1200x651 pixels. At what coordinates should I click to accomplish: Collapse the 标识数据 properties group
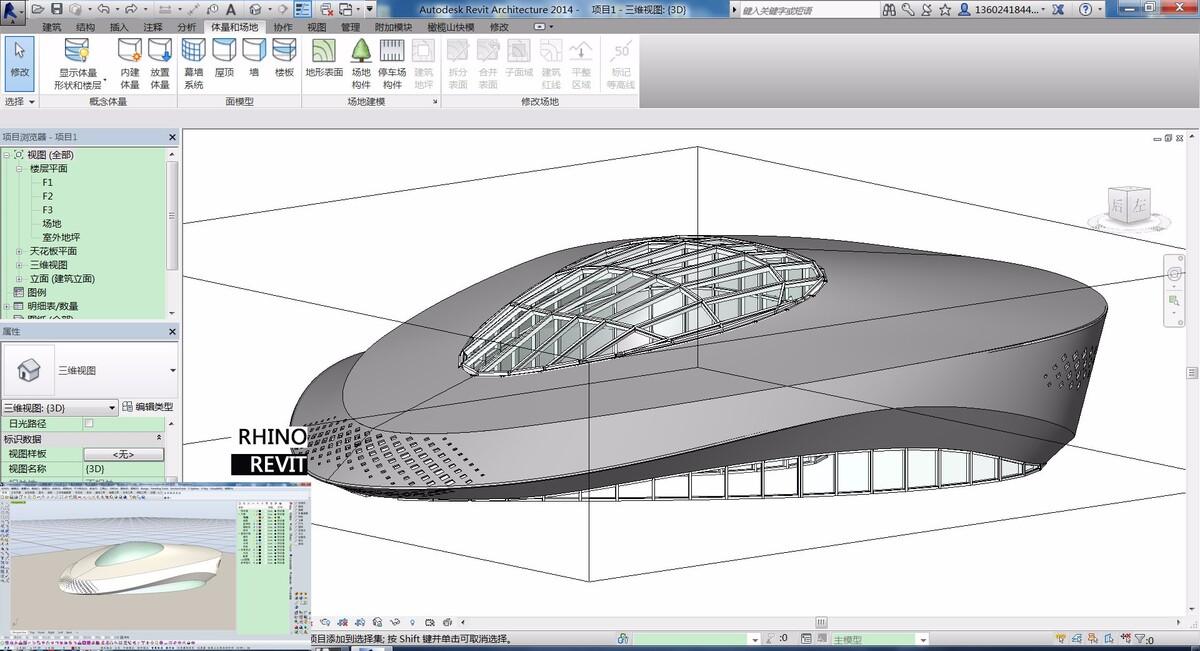point(158,438)
